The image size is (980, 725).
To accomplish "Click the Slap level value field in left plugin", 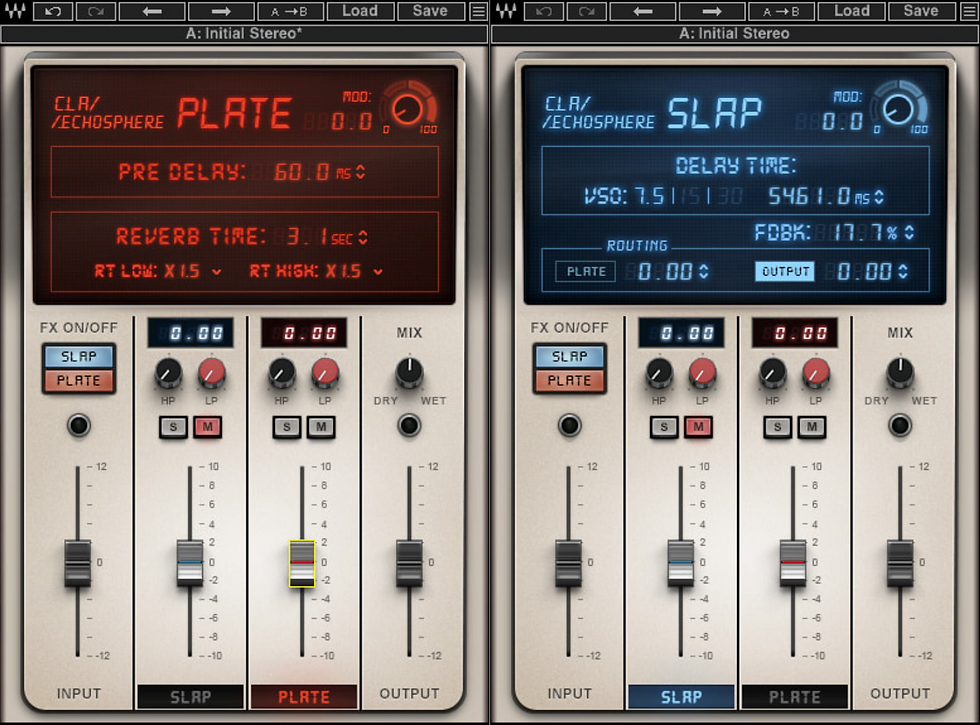I will coord(191,332).
